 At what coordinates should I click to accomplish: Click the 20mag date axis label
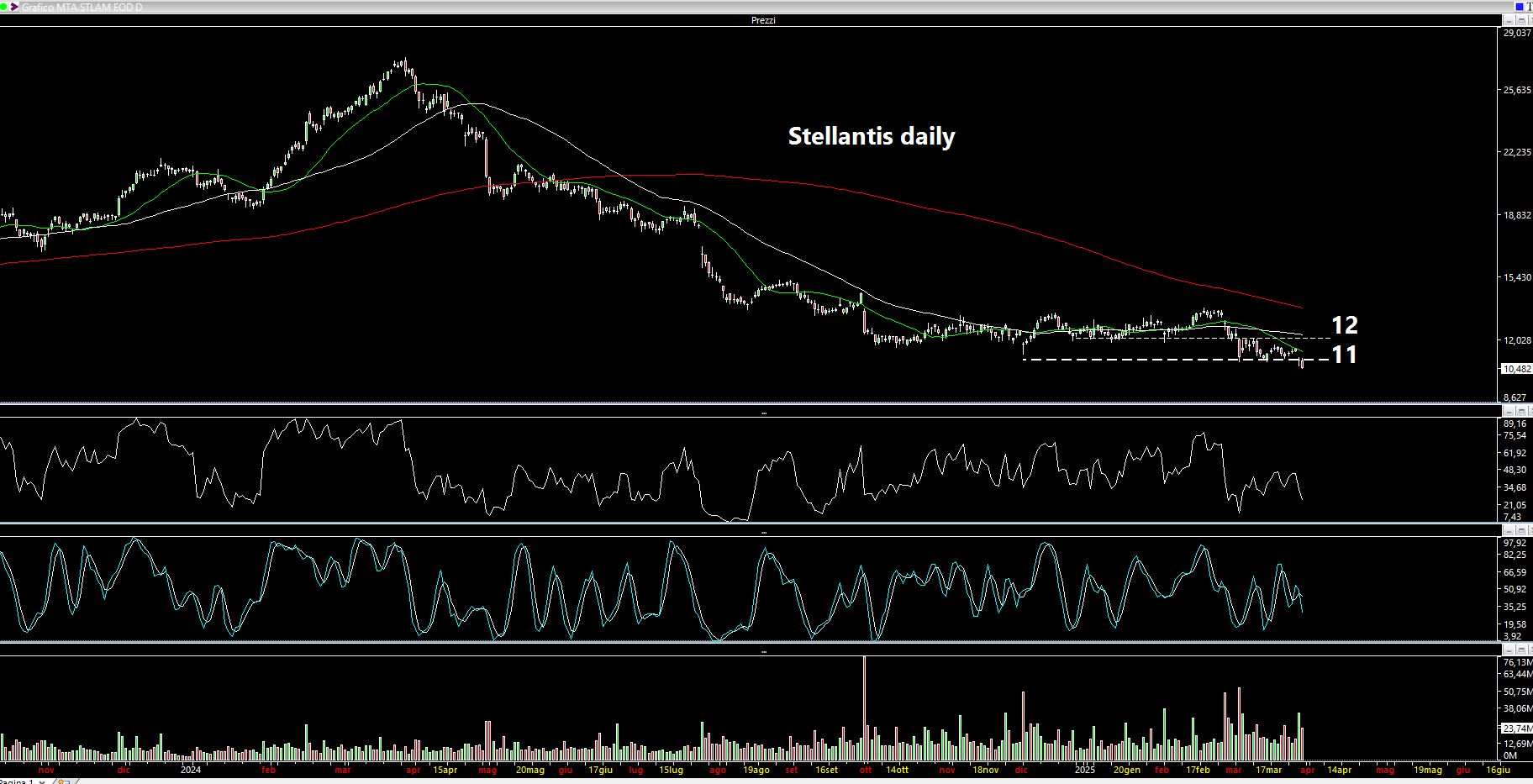530,770
